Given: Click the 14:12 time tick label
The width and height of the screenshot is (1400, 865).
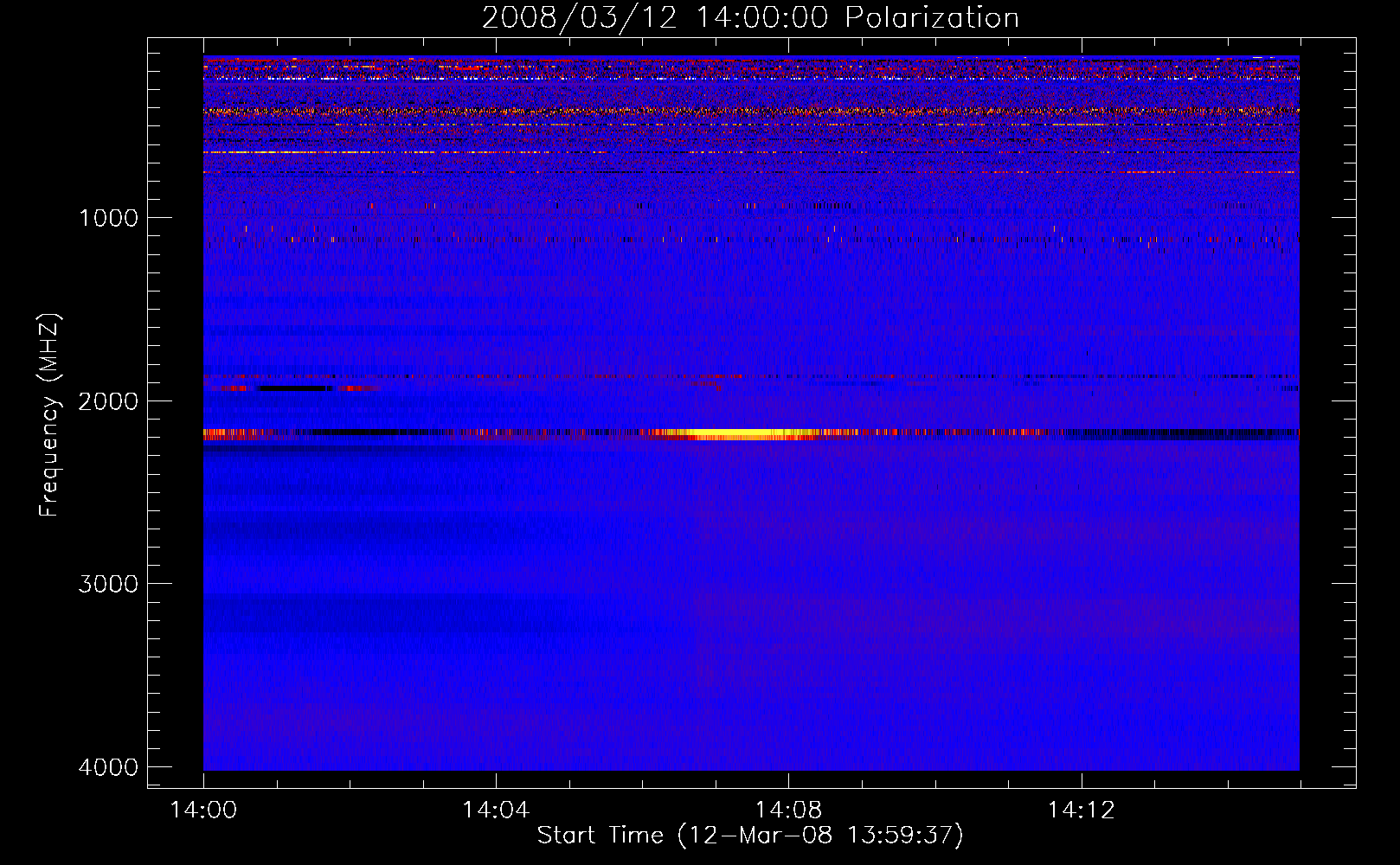Looking at the screenshot, I should (x=1081, y=811).
